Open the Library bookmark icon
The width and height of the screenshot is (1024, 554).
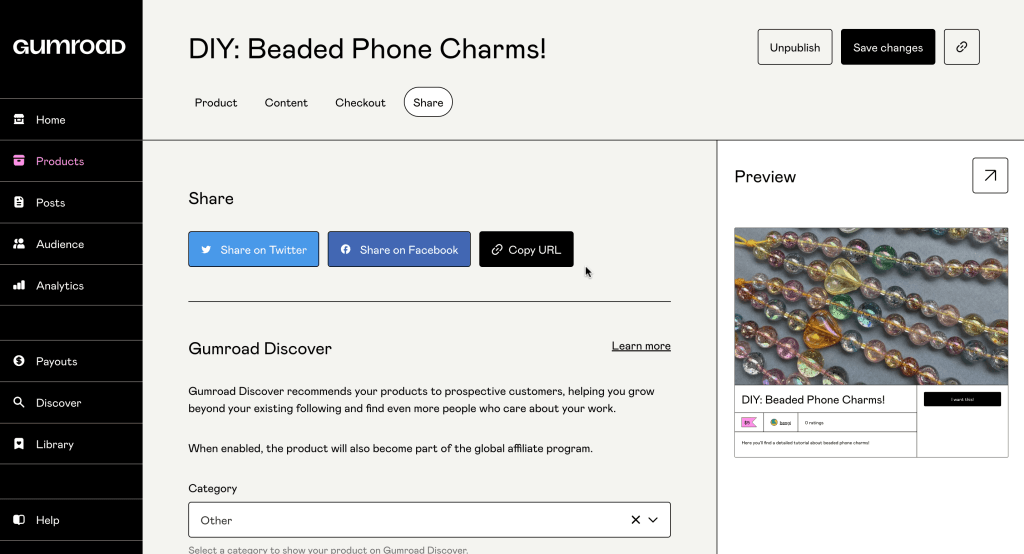click(19, 444)
